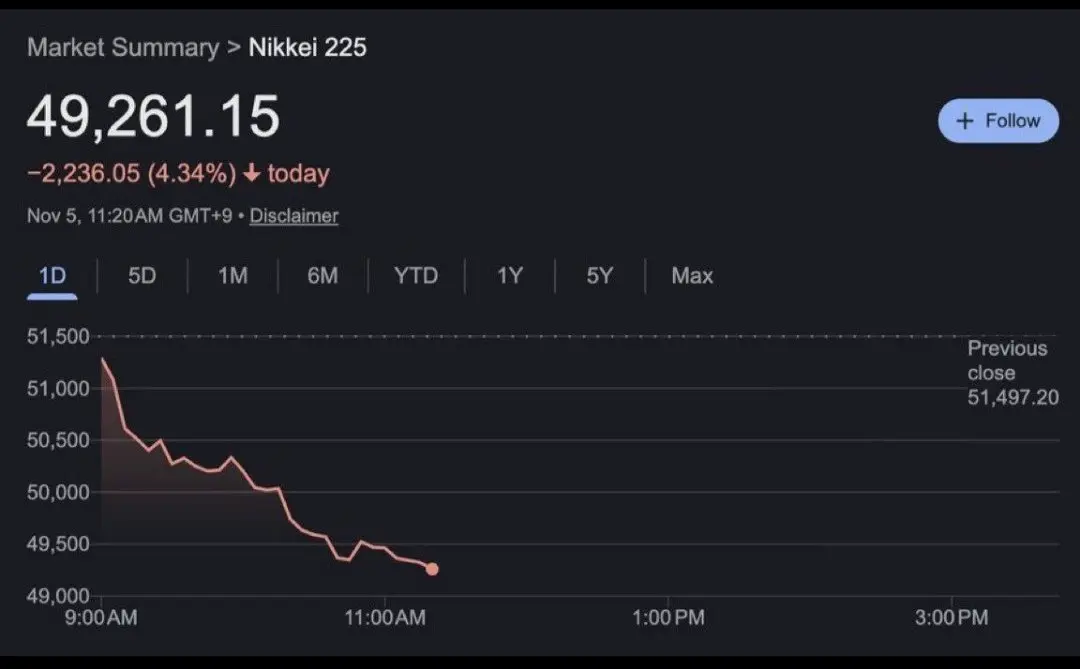Screen dimensions: 1080x669
Task: Switch to the 5D tab
Action: [x=142, y=276]
